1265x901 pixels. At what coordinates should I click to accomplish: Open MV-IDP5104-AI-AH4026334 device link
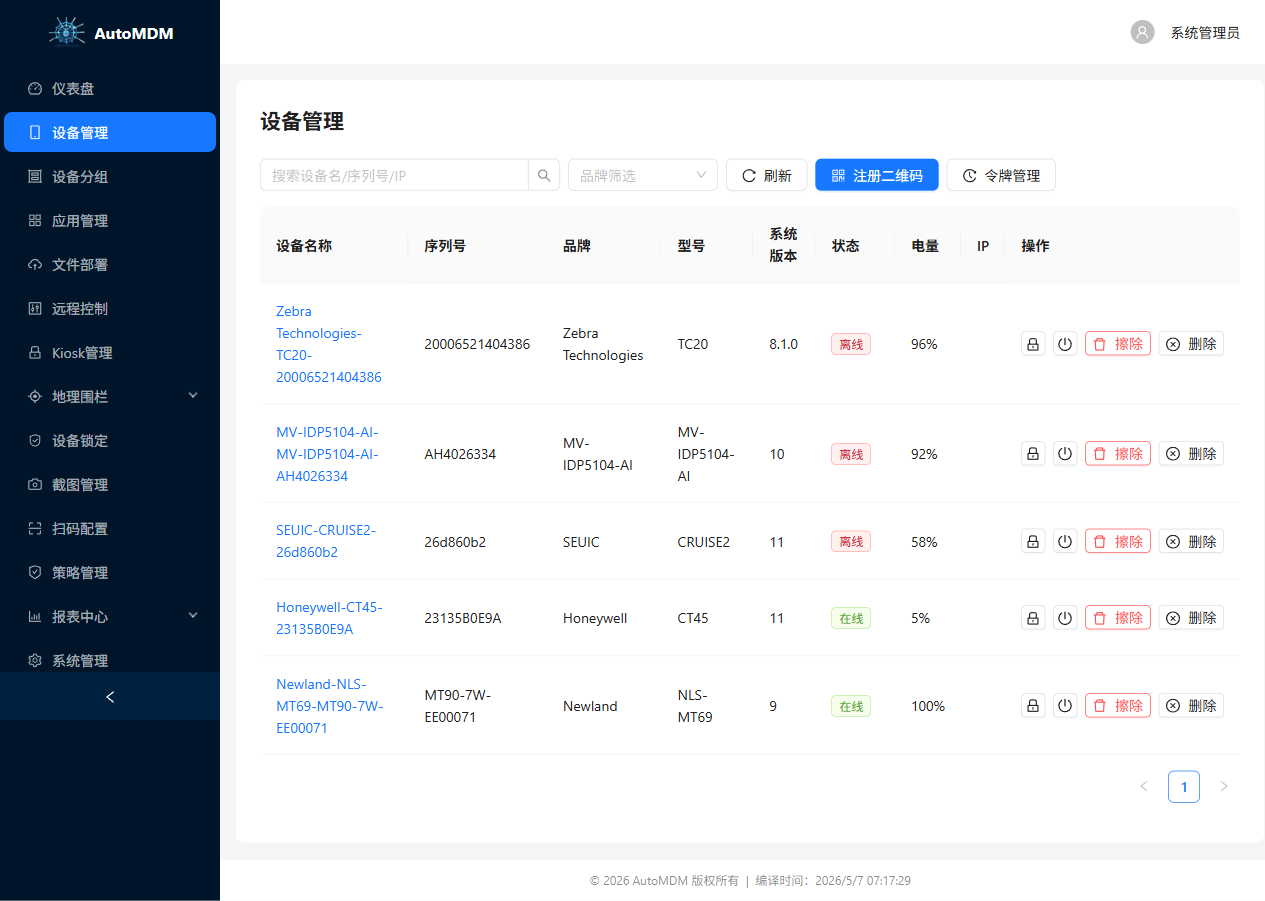click(x=327, y=454)
